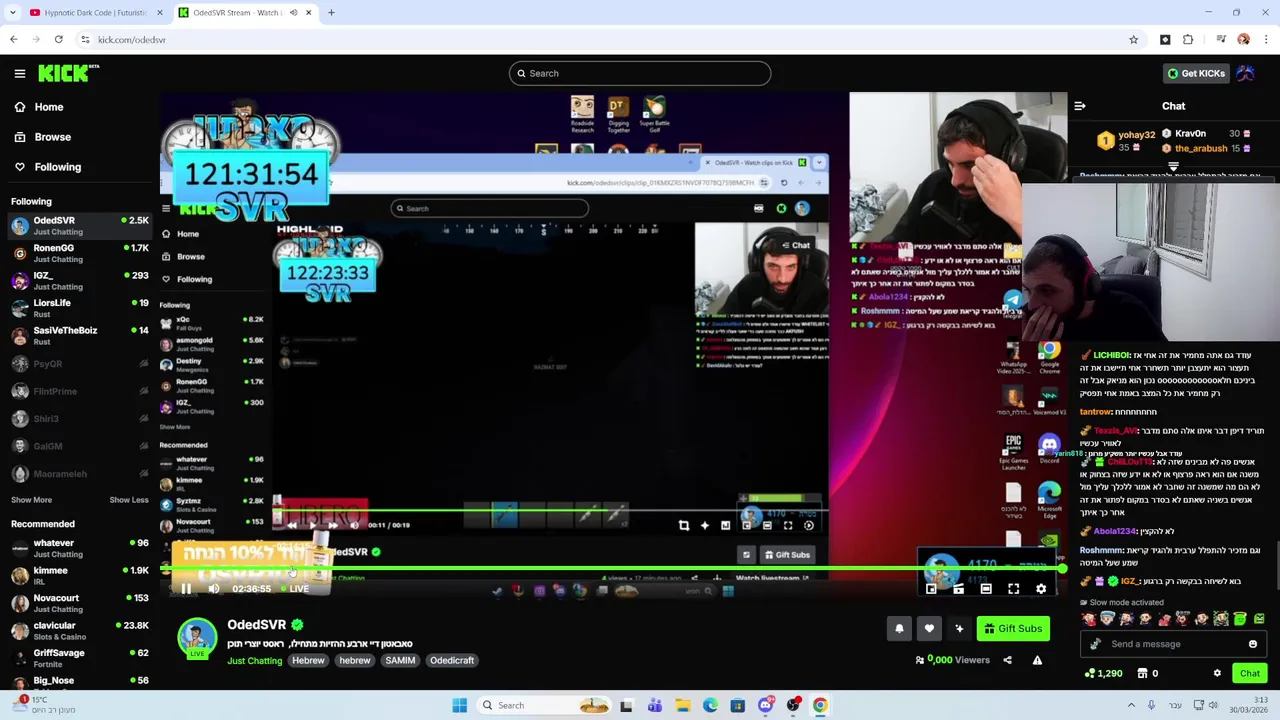This screenshot has width=1280, height=720.
Task: Click the green Chat send button
Action: (x=1250, y=673)
